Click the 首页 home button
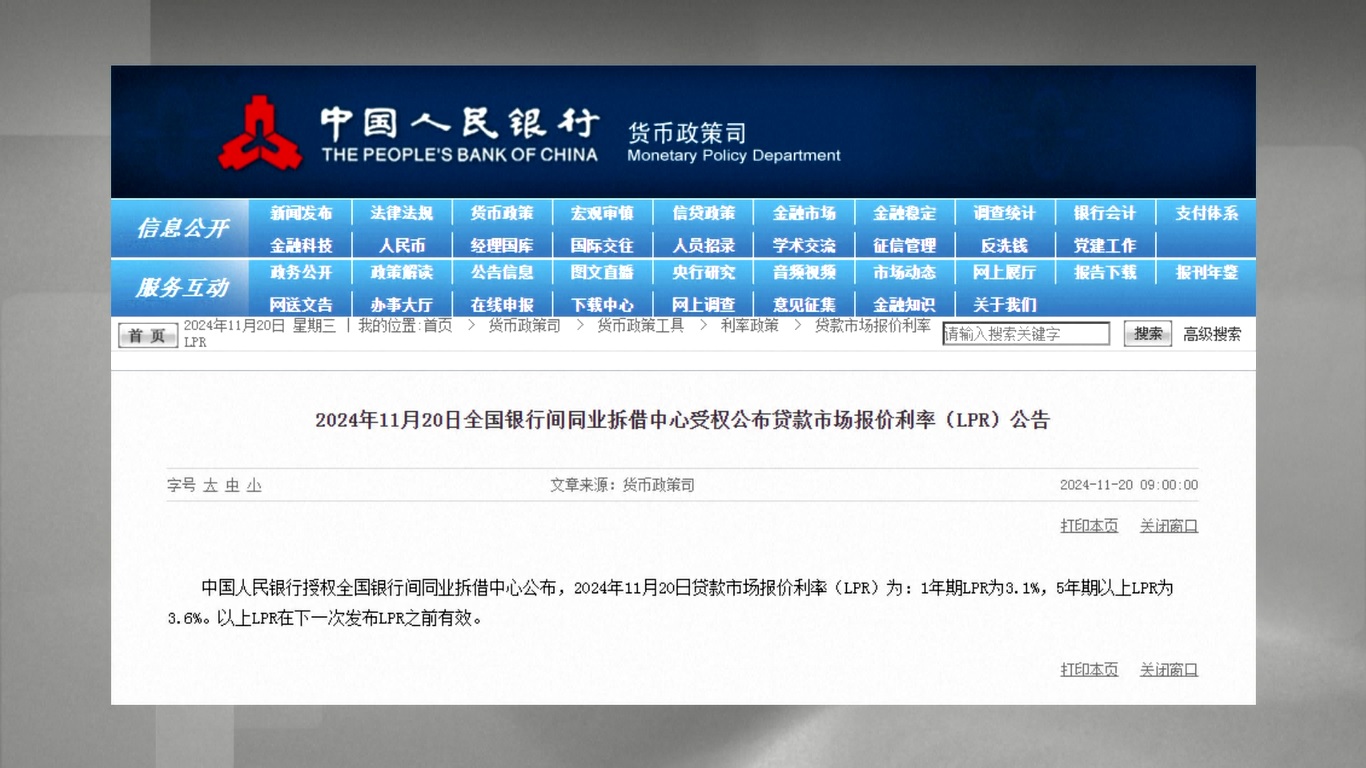1366x768 pixels. point(147,335)
